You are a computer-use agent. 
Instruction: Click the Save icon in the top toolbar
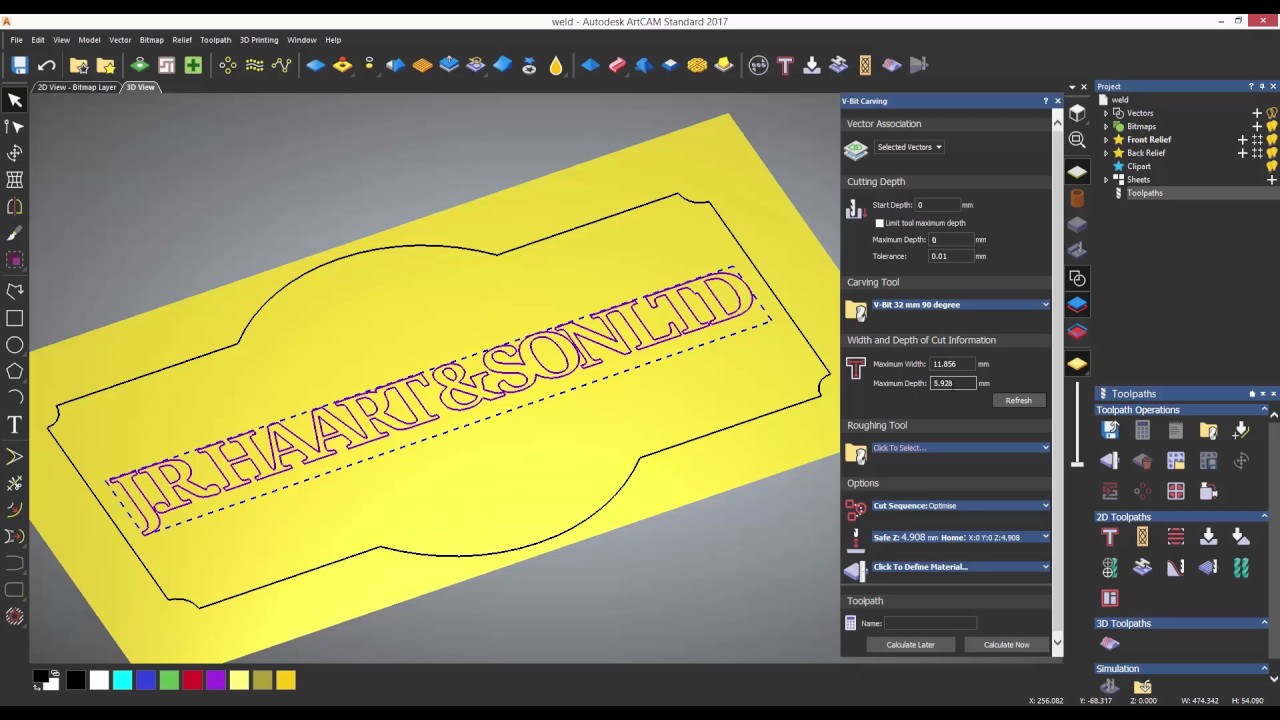pyautogui.click(x=19, y=65)
